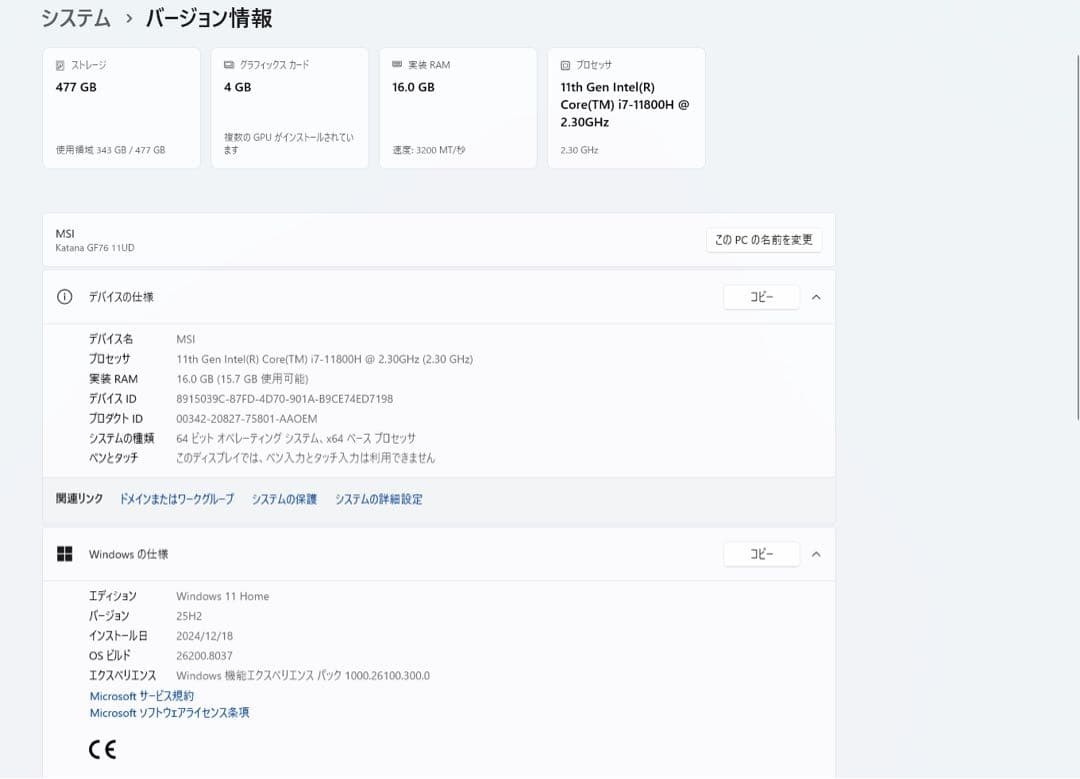This screenshot has height=779, width=1080.
Task: Open the システムの保護 link
Action: tap(284, 499)
